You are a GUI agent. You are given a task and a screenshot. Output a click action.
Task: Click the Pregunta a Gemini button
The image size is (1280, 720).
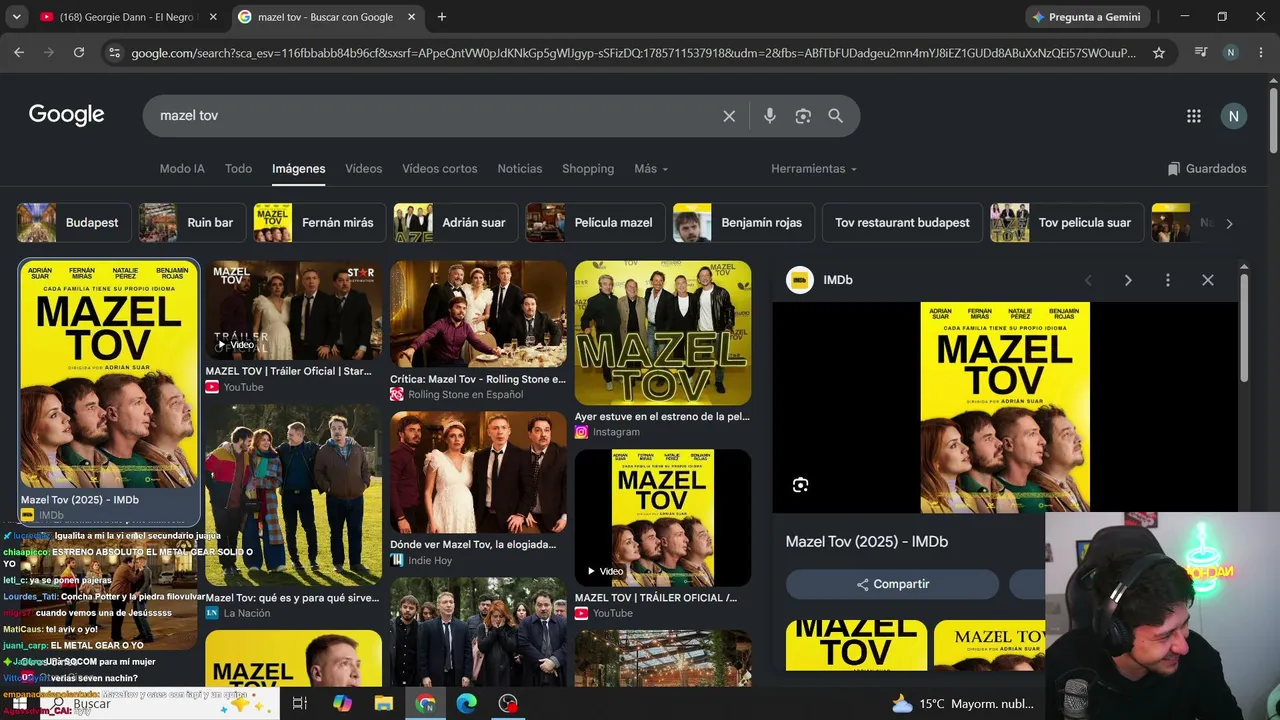[x=1087, y=17]
